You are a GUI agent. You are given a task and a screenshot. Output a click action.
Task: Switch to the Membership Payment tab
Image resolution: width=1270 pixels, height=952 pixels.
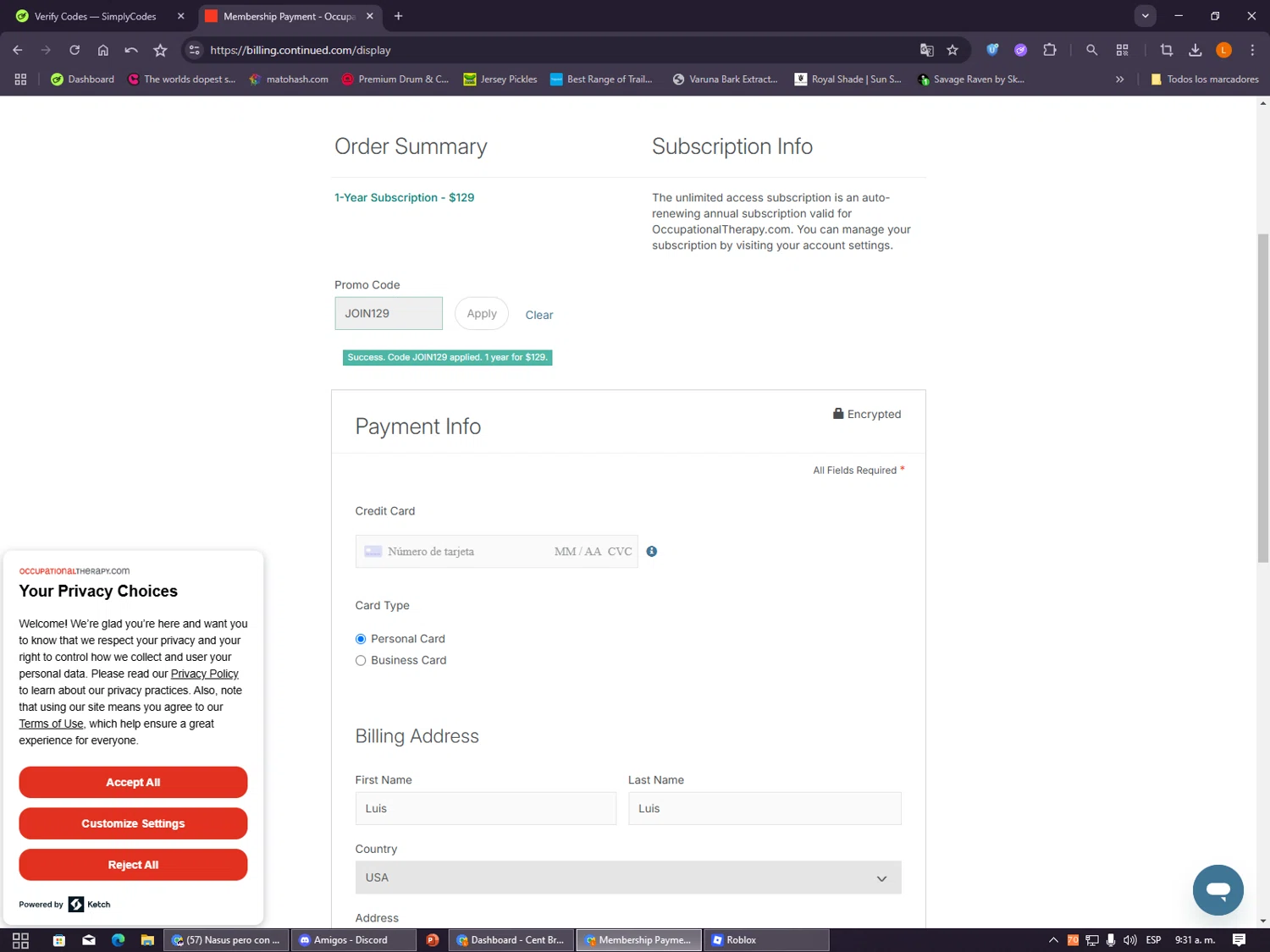click(x=290, y=16)
